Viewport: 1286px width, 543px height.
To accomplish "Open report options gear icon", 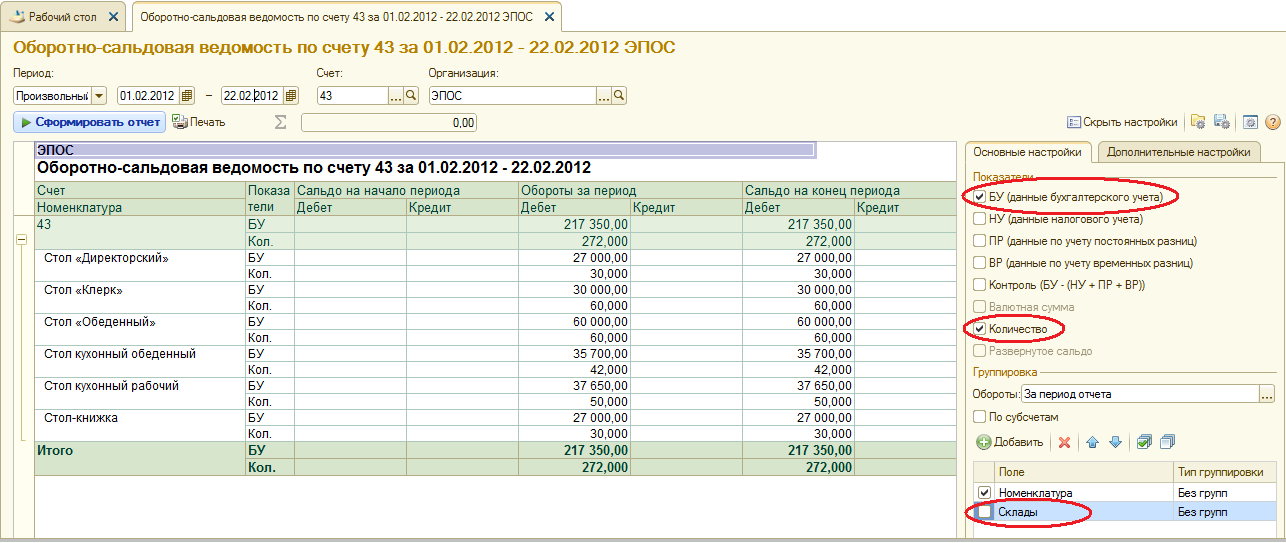I will [x=1250, y=122].
